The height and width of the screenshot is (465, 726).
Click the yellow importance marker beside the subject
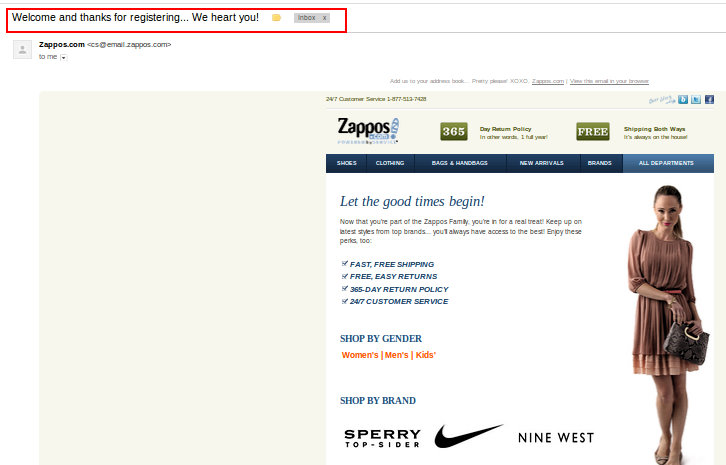point(276,18)
